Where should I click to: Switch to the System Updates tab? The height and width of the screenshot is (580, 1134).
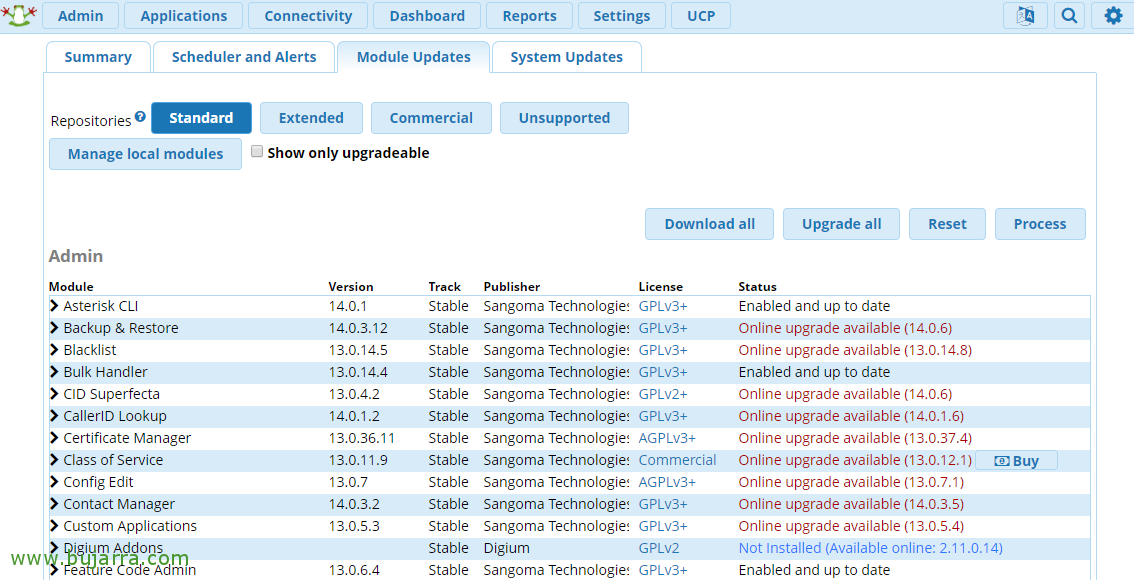566,57
